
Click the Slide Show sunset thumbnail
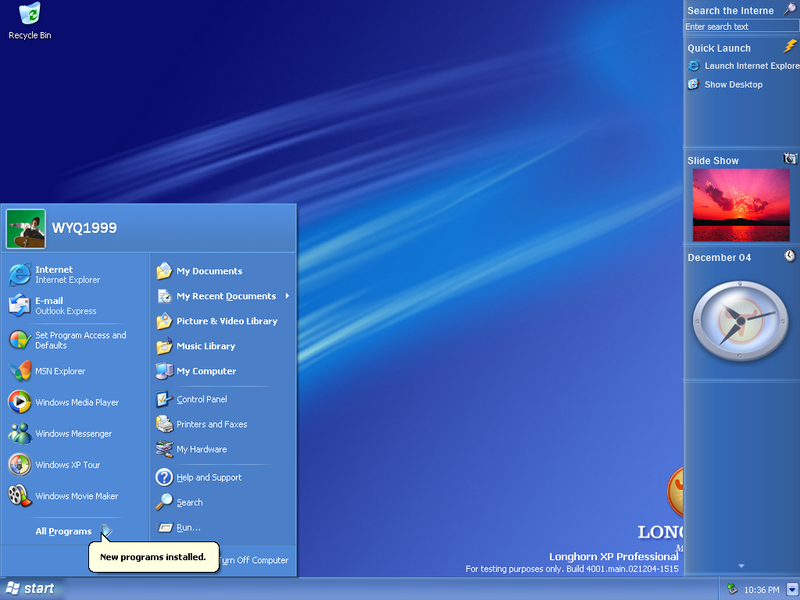[741, 204]
